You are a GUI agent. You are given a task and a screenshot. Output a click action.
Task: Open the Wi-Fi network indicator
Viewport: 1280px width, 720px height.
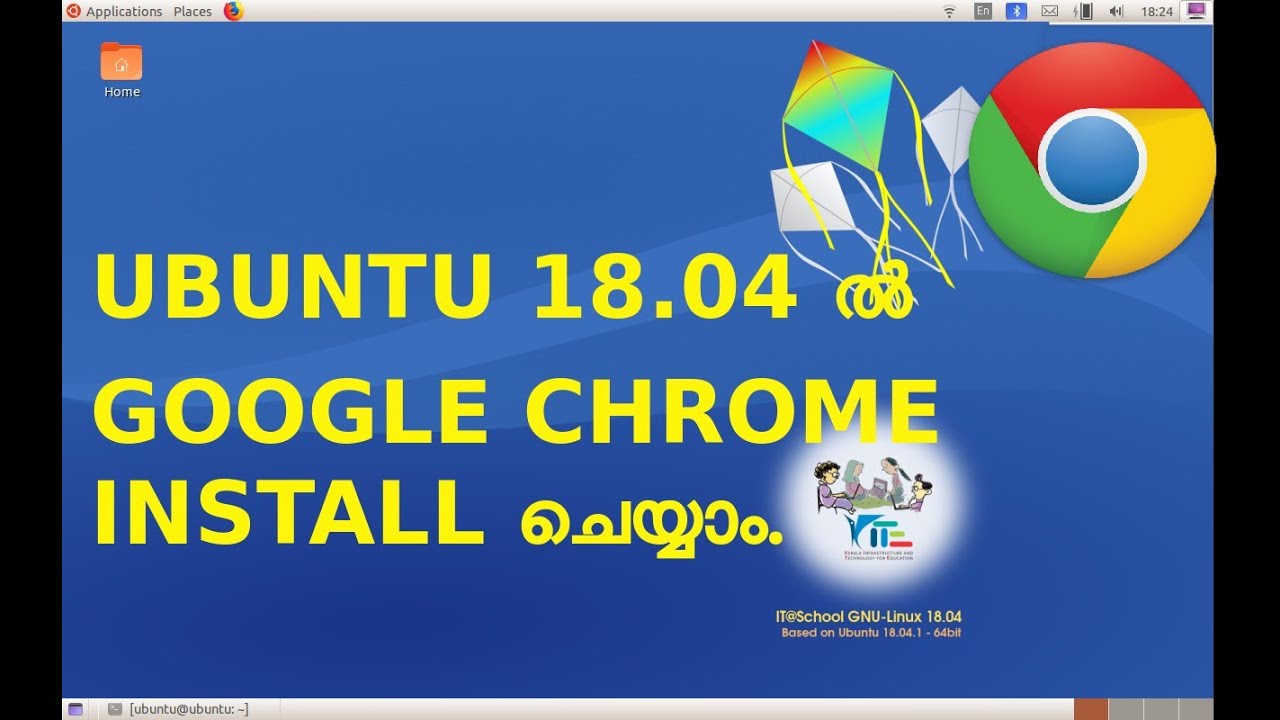pyautogui.click(x=949, y=11)
